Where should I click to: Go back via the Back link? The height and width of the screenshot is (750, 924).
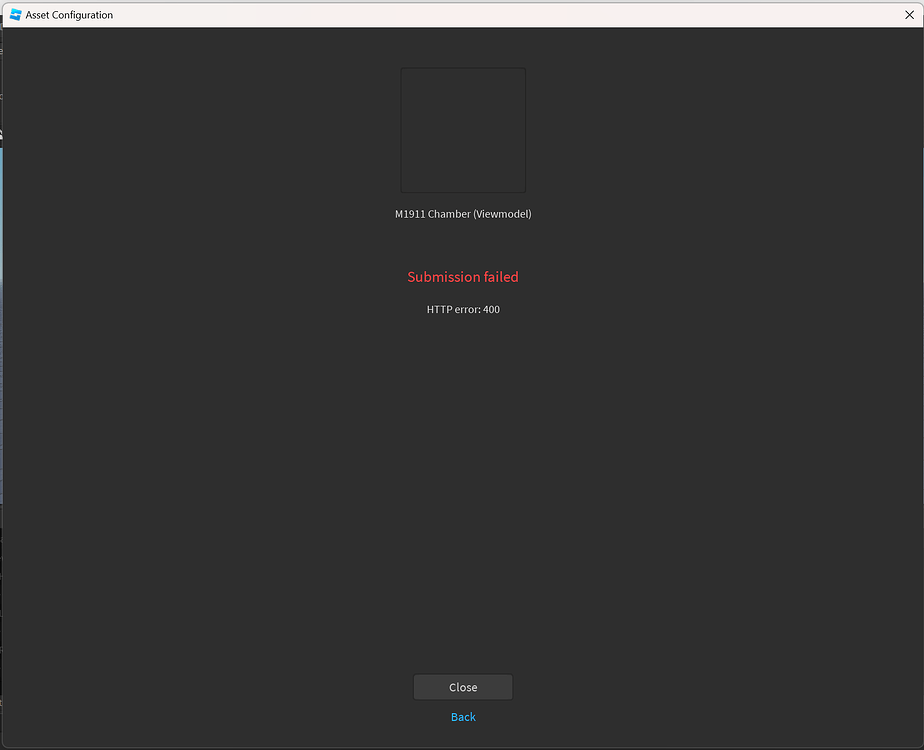463,717
